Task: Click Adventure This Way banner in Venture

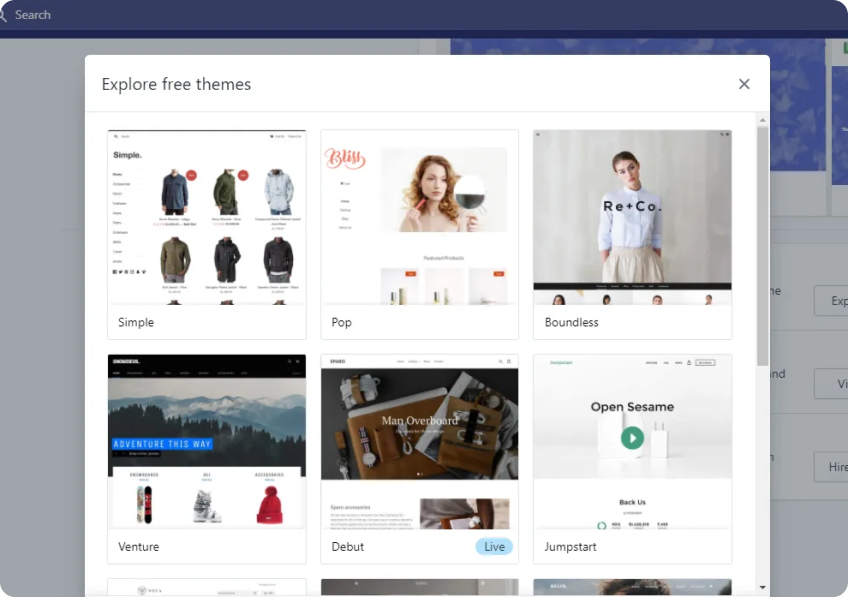Action: click(x=162, y=444)
